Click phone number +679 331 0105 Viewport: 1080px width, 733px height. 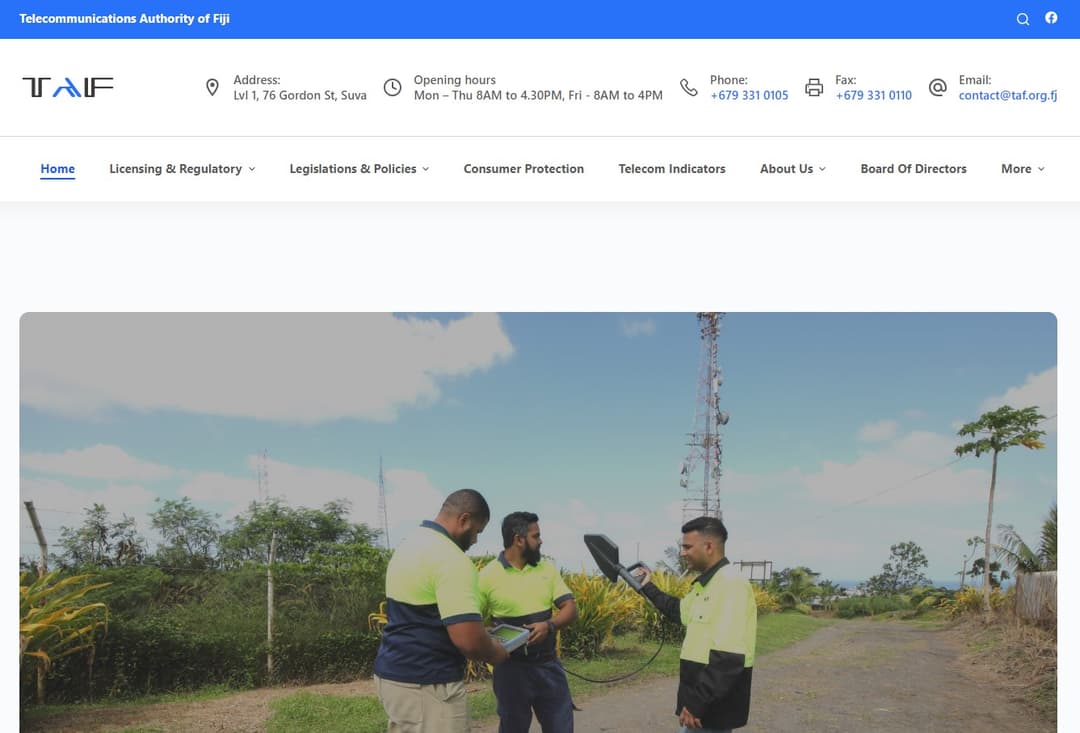[x=749, y=96]
